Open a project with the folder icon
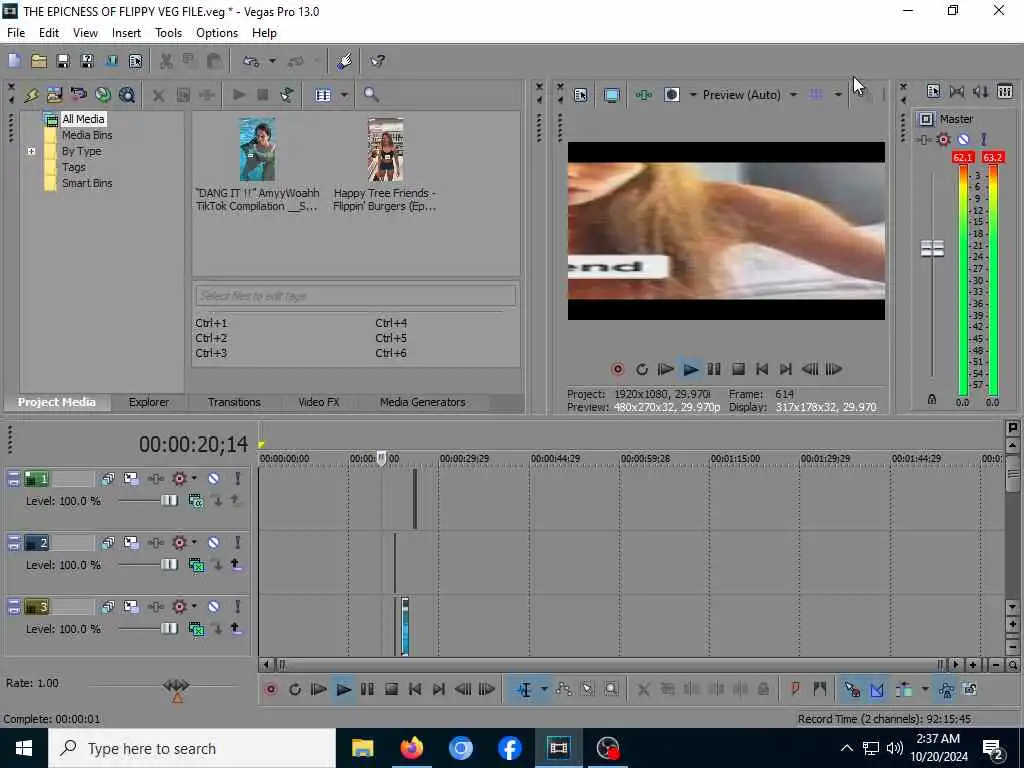The width and height of the screenshot is (1024, 768). pos(39,61)
